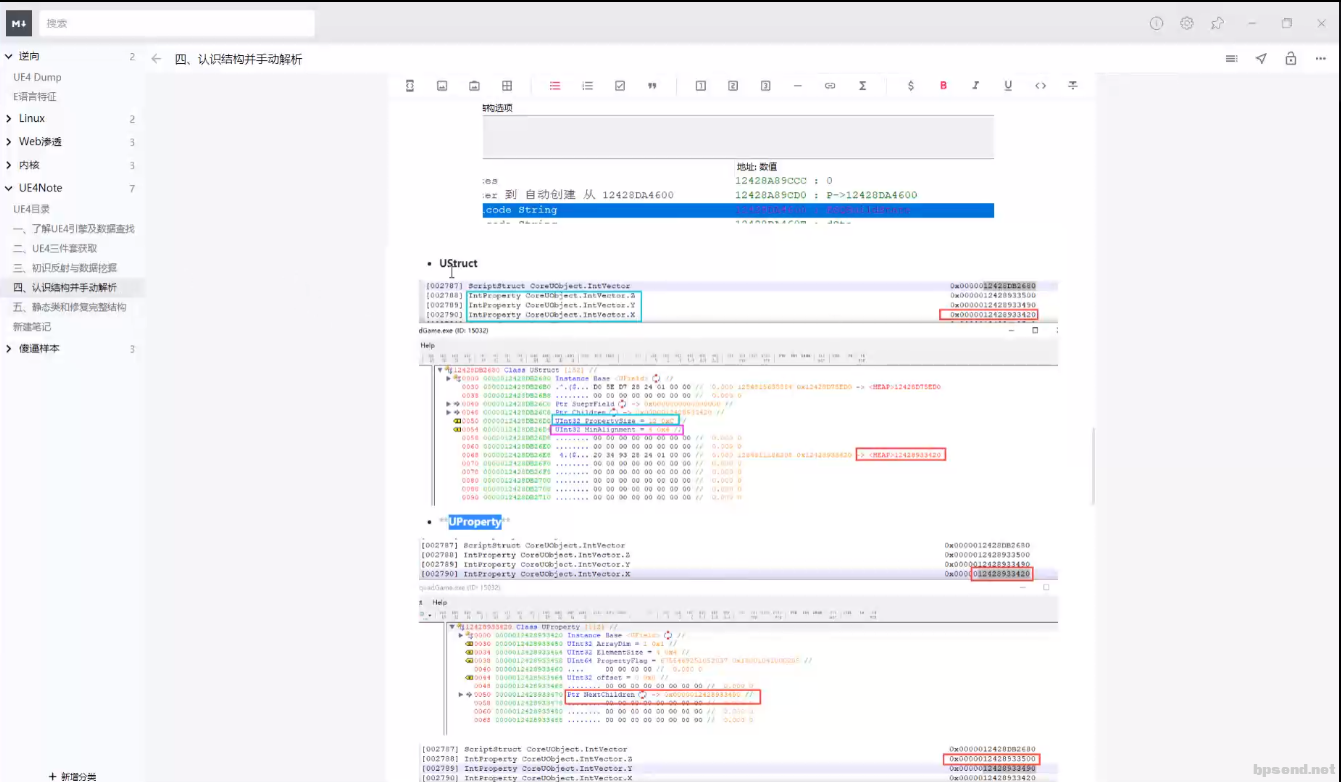The image size is (1341, 782).
Task: Apply inline code formatting
Action: pos(1040,86)
